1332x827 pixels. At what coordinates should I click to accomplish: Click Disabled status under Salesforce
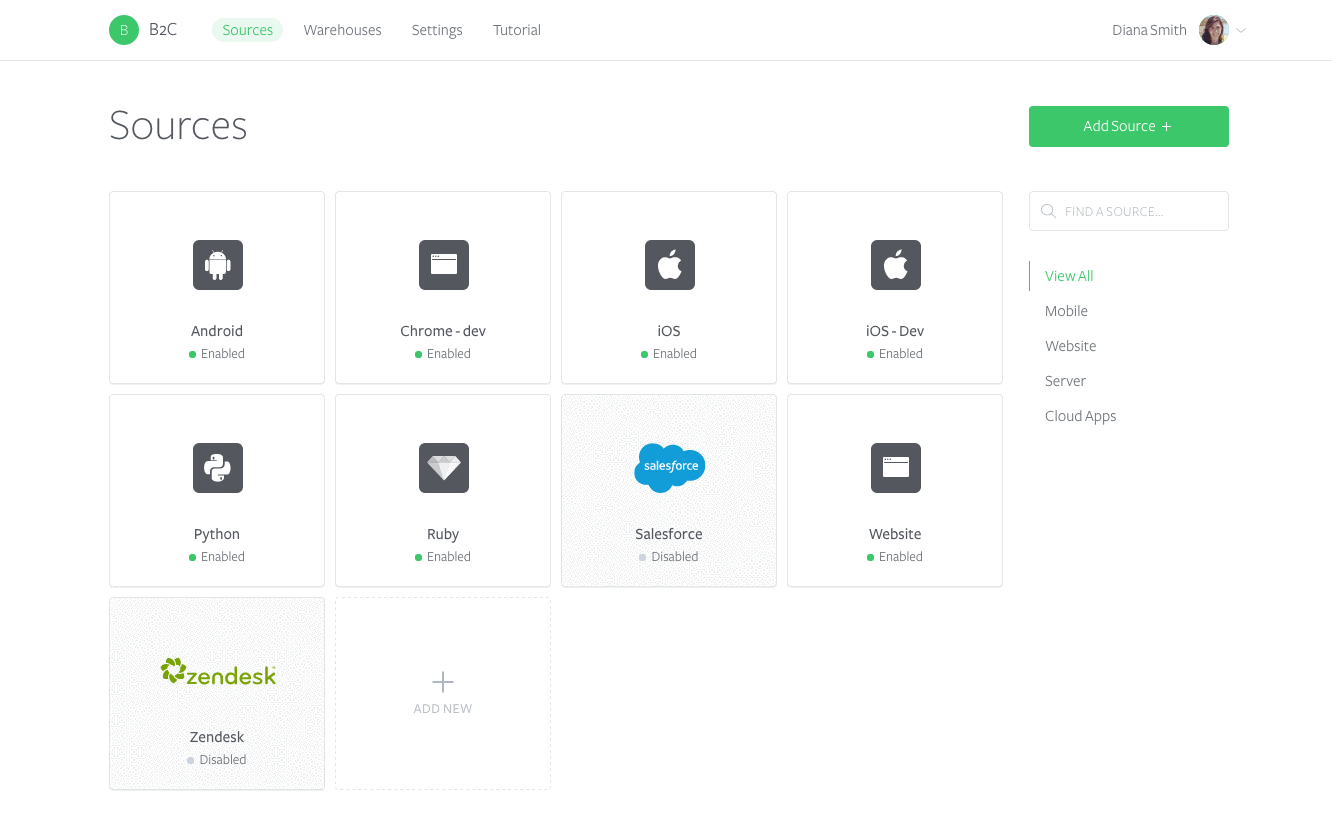click(669, 557)
